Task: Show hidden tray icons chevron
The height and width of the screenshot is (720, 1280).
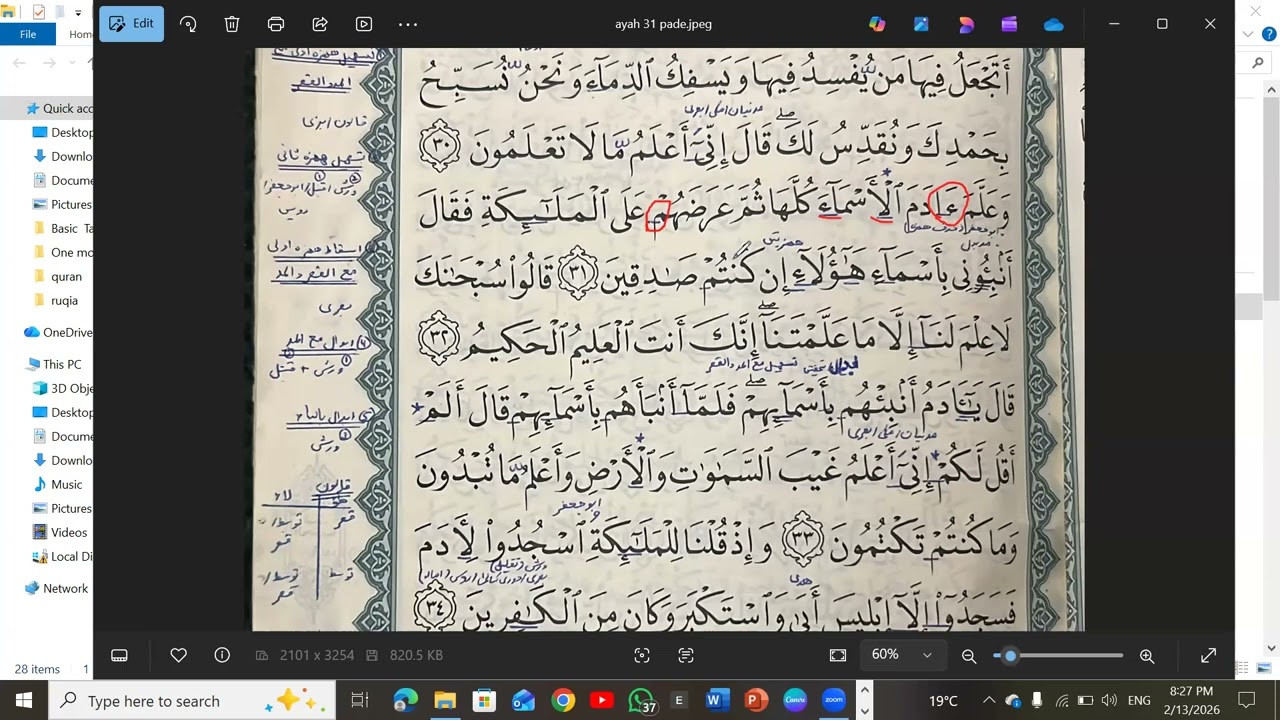Action: pos(989,700)
